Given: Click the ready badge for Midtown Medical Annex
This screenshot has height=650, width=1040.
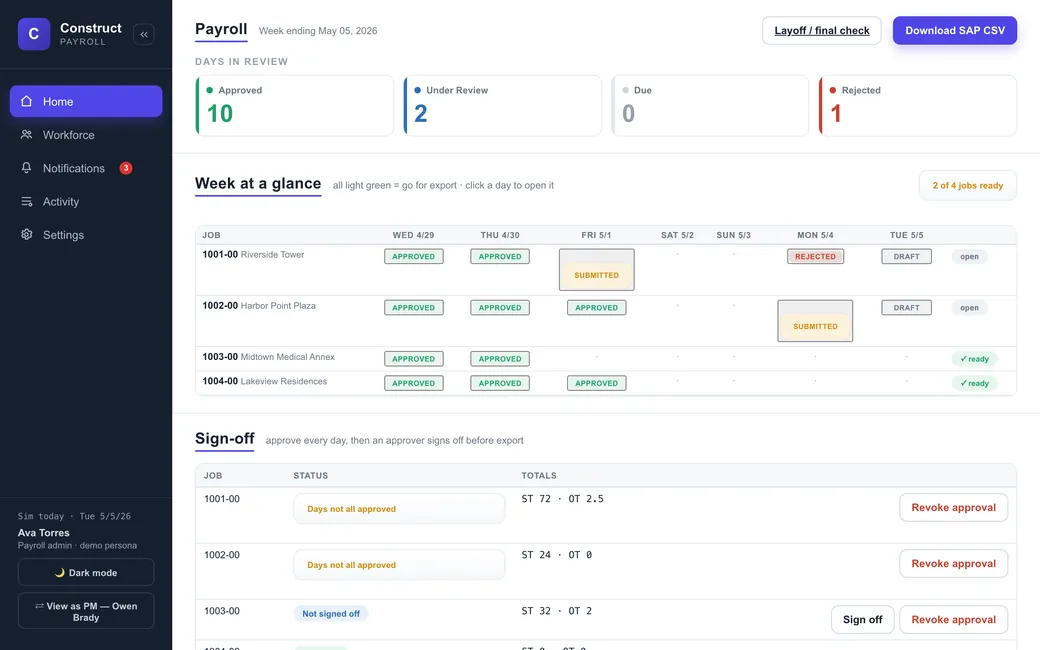Looking at the screenshot, I should [974, 359].
